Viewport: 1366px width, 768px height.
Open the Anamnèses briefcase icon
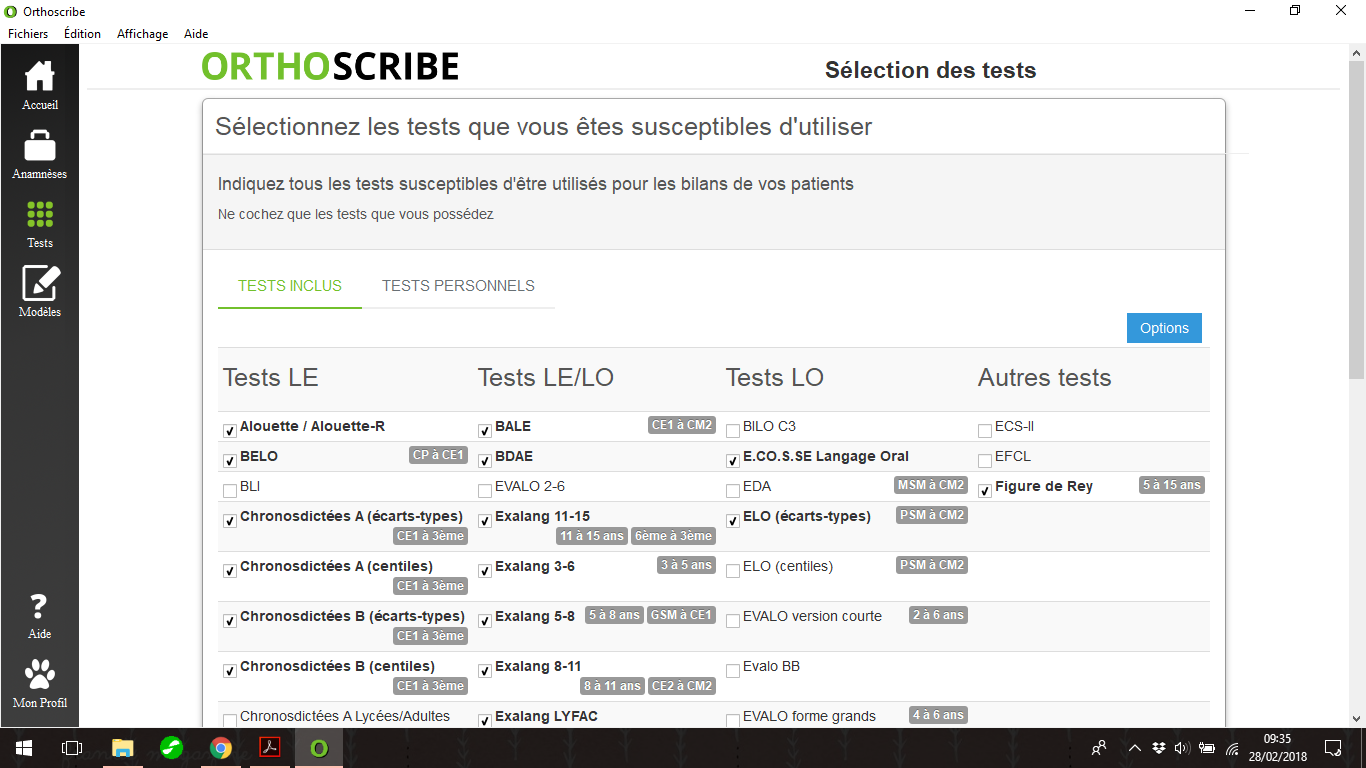[x=40, y=145]
